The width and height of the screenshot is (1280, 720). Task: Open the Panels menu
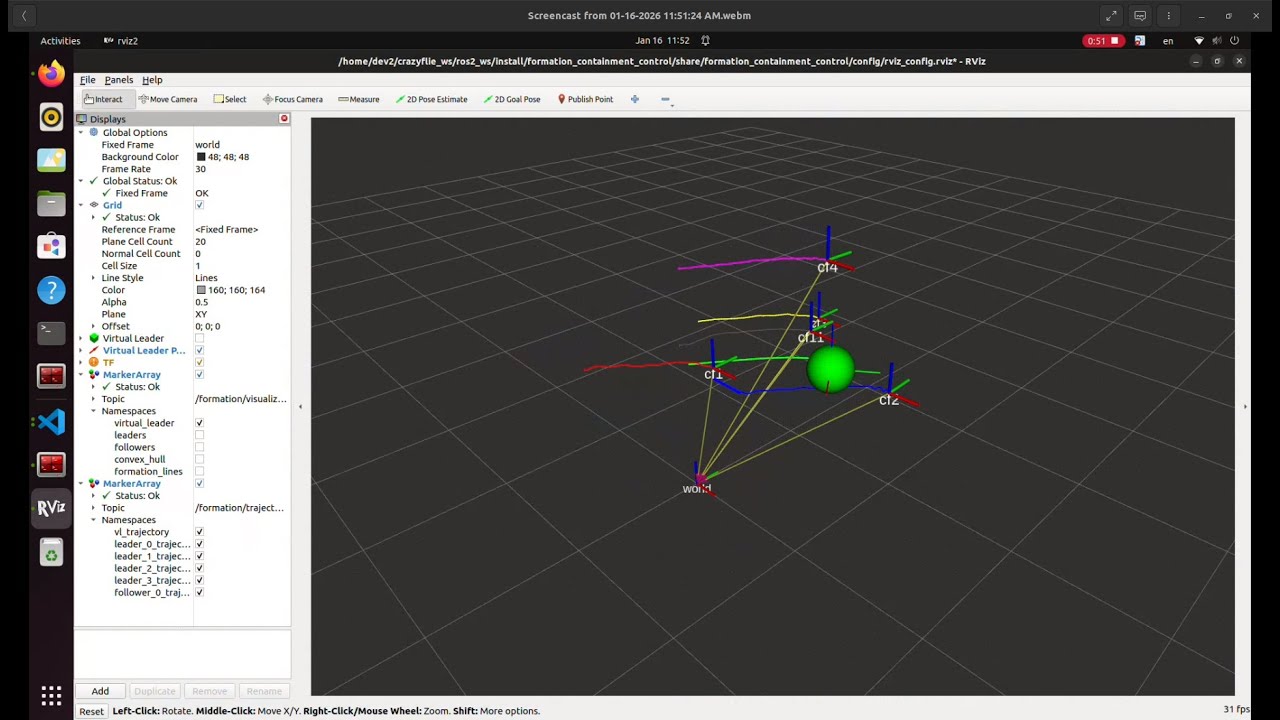pyautogui.click(x=119, y=80)
